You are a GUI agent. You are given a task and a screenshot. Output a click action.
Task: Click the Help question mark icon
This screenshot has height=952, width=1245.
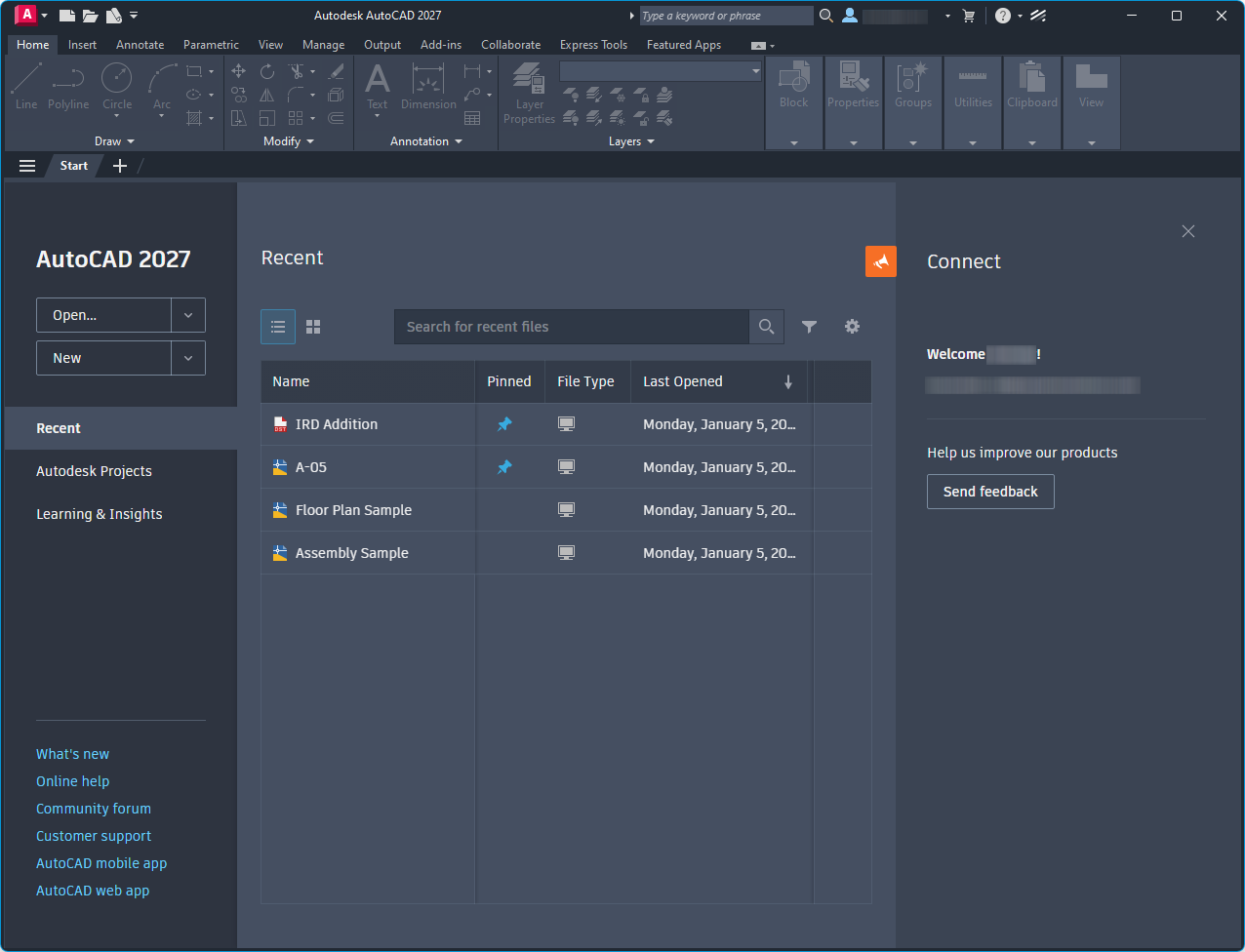click(x=1003, y=16)
